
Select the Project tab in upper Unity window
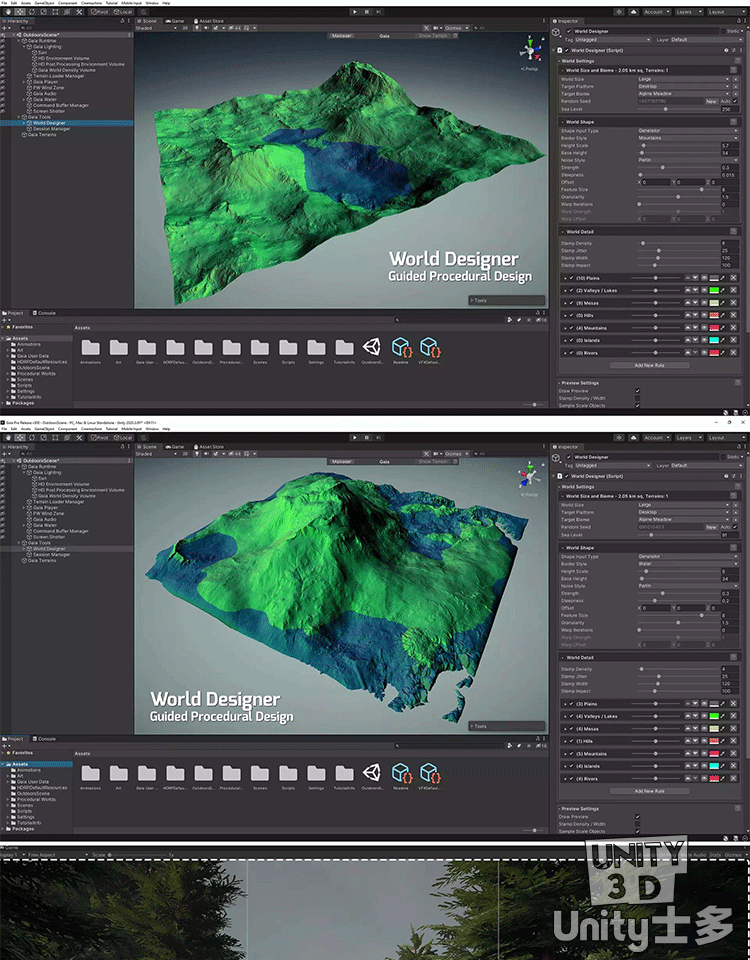[x=12, y=313]
